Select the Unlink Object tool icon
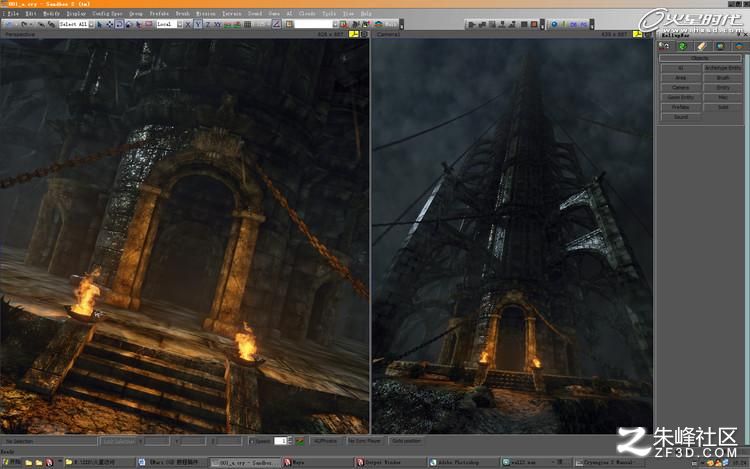The image size is (750, 469). point(52,24)
